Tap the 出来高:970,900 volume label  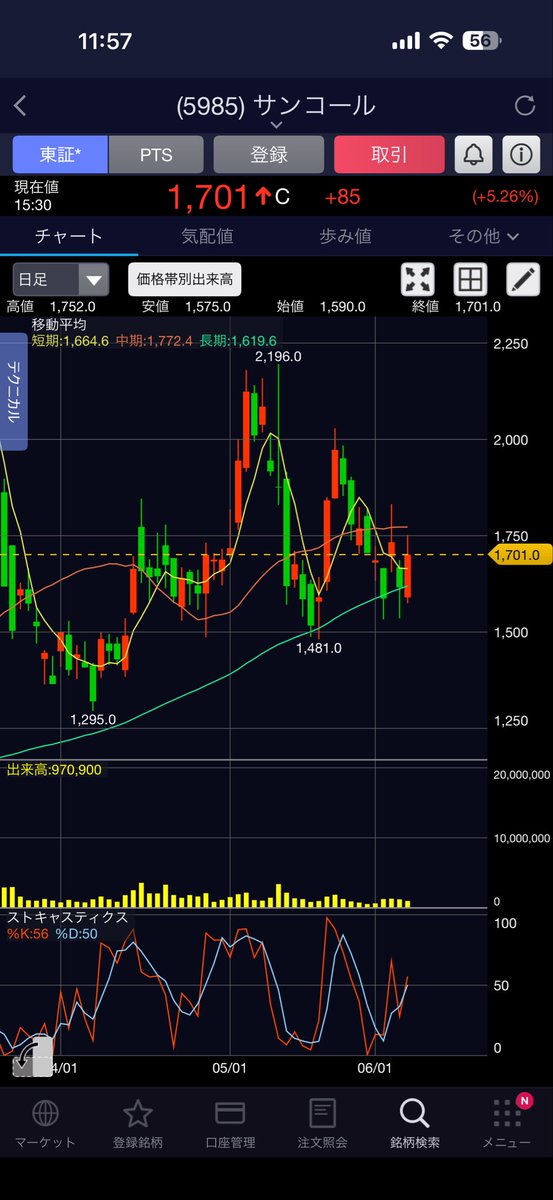54,768
